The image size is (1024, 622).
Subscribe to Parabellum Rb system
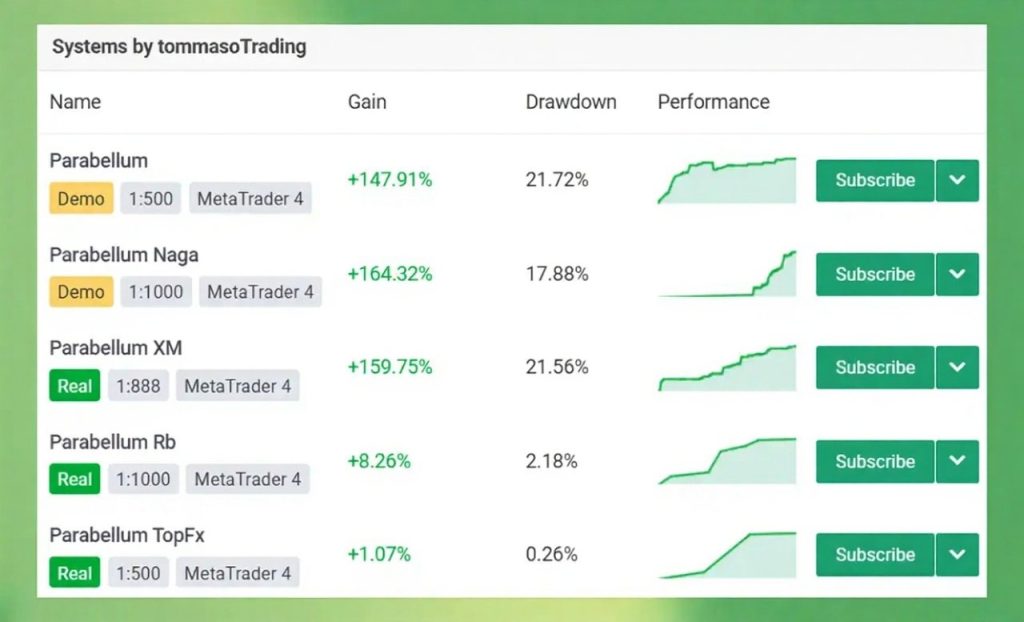[875, 461]
